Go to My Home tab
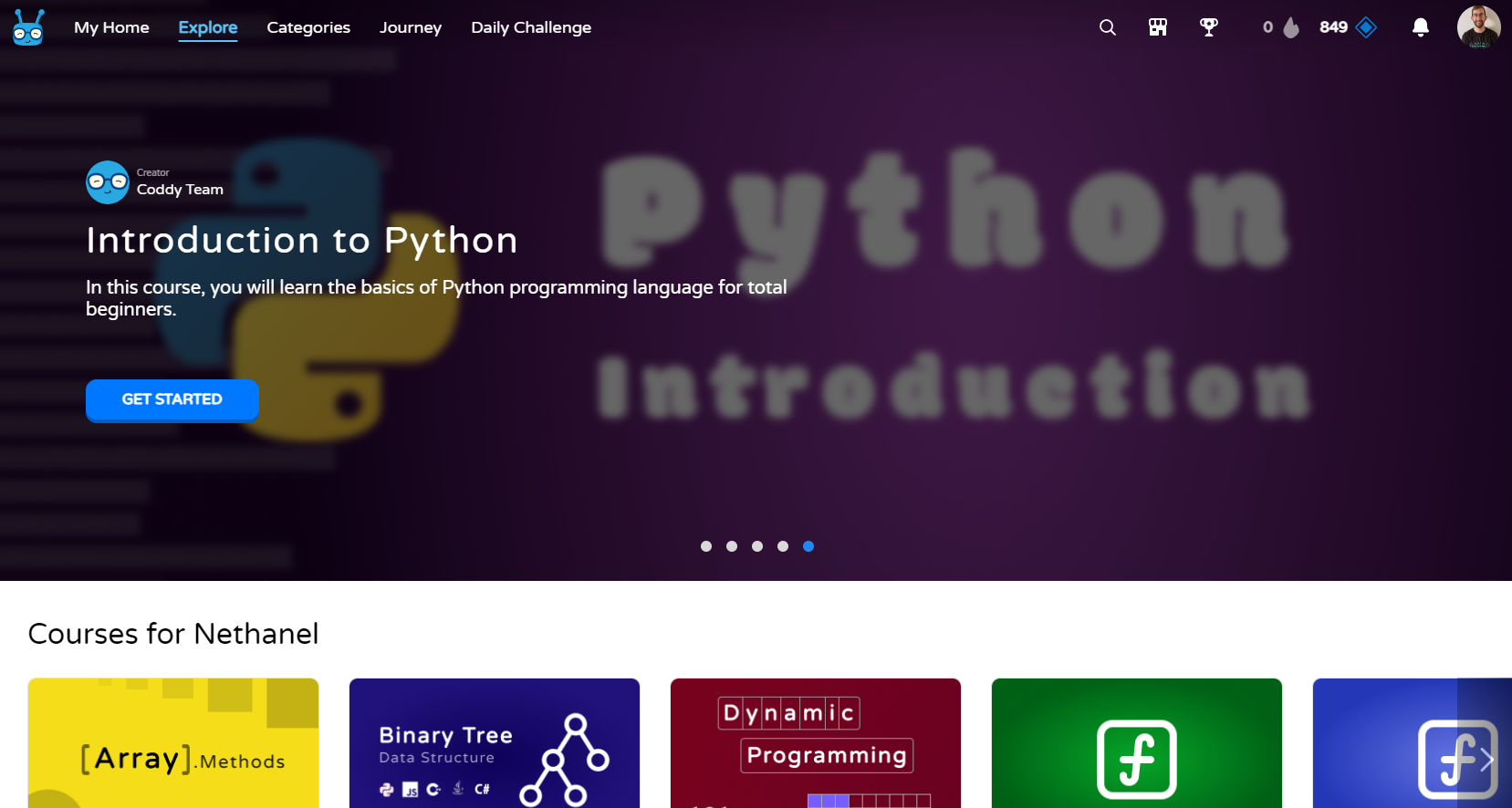This screenshot has width=1512, height=808. [111, 27]
